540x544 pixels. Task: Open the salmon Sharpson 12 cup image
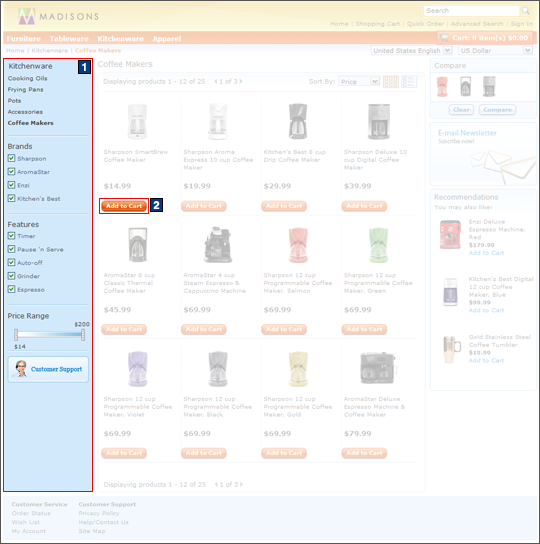click(298, 245)
